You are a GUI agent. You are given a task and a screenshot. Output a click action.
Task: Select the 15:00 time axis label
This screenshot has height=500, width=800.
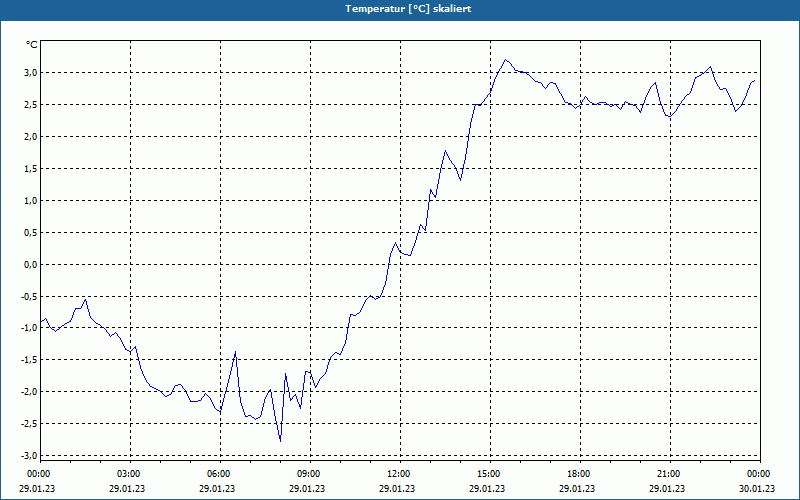[x=490, y=474]
